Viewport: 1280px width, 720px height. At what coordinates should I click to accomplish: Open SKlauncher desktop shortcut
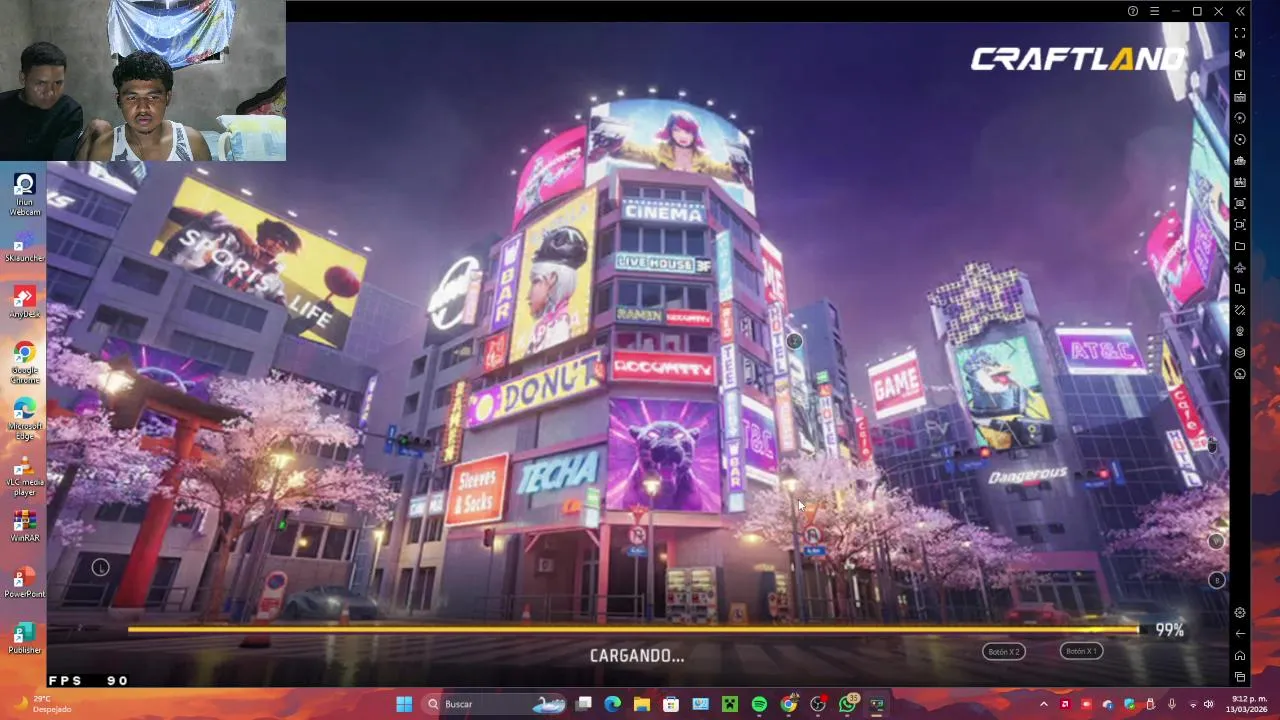[25, 248]
